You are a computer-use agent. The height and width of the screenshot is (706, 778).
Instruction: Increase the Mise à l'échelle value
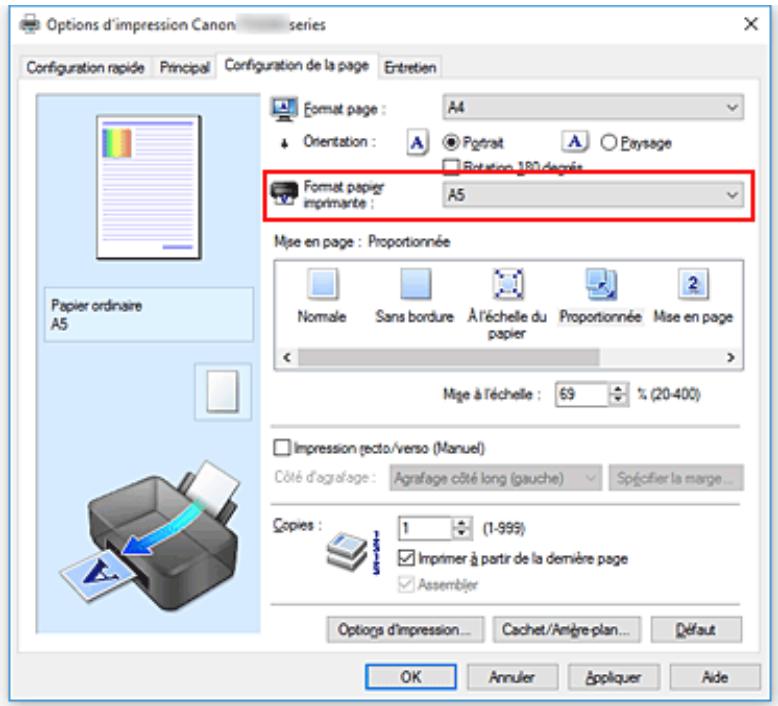tap(618, 389)
